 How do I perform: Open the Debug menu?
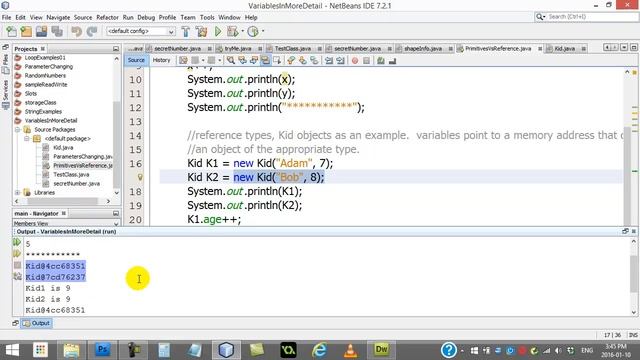[146, 18]
